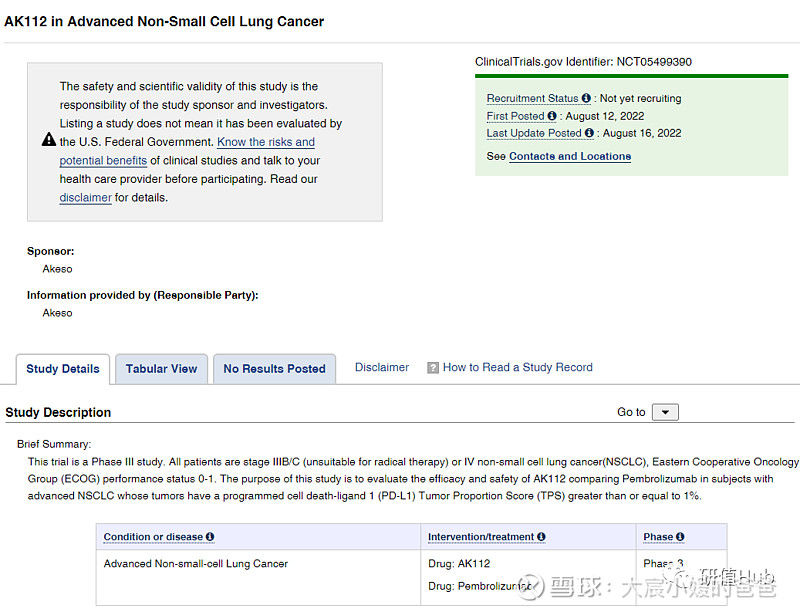Viewport: 800px width, 612px height.
Task: Click info icon next to Phase header
Action: (681, 538)
